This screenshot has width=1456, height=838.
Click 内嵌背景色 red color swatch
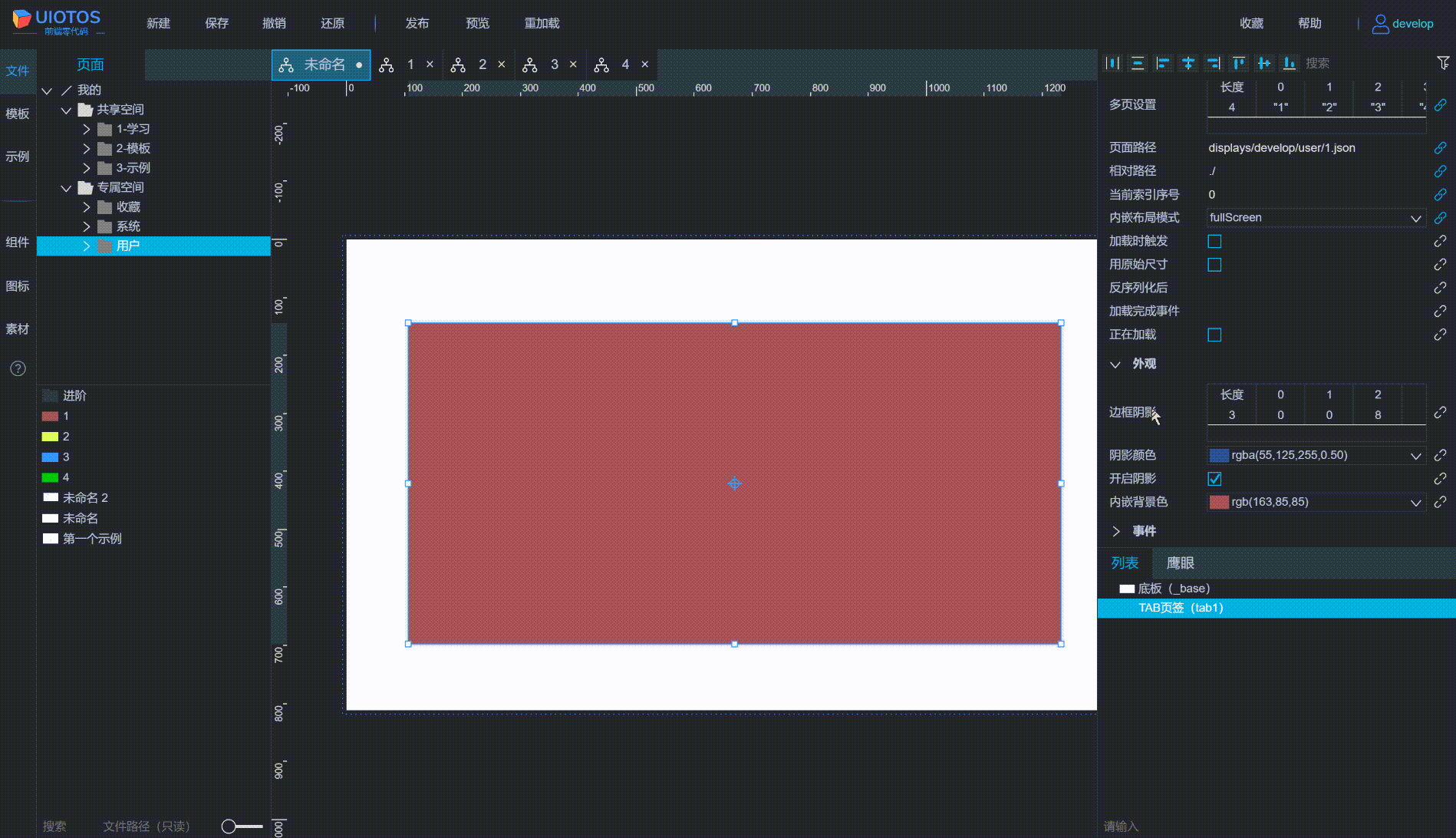pyautogui.click(x=1219, y=503)
